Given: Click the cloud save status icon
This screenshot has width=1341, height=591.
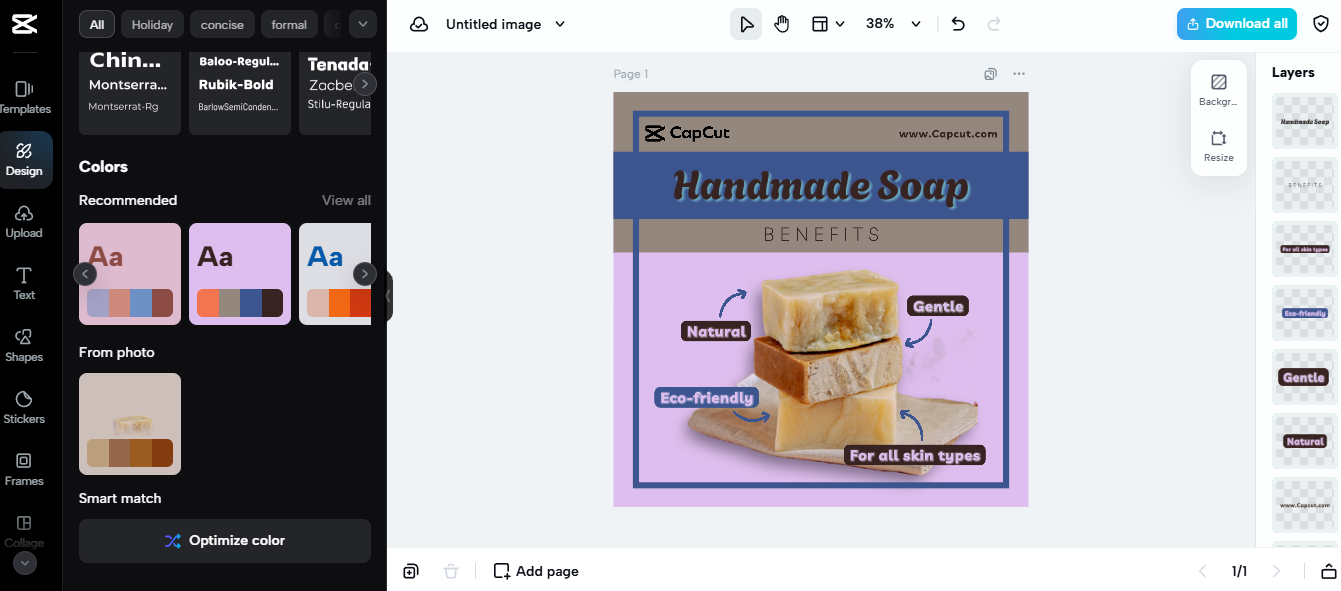Looking at the screenshot, I should 419,24.
